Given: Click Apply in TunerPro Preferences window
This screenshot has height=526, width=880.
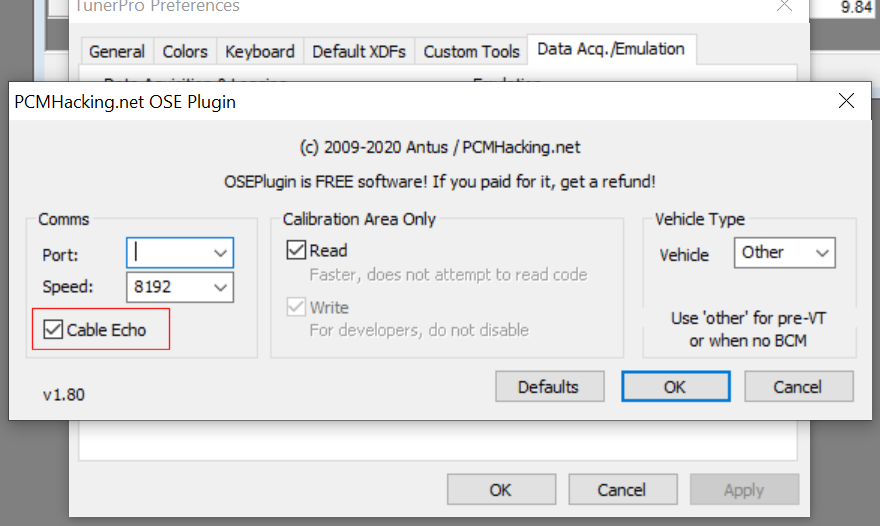Looking at the screenshot, I should pos(744,490).
